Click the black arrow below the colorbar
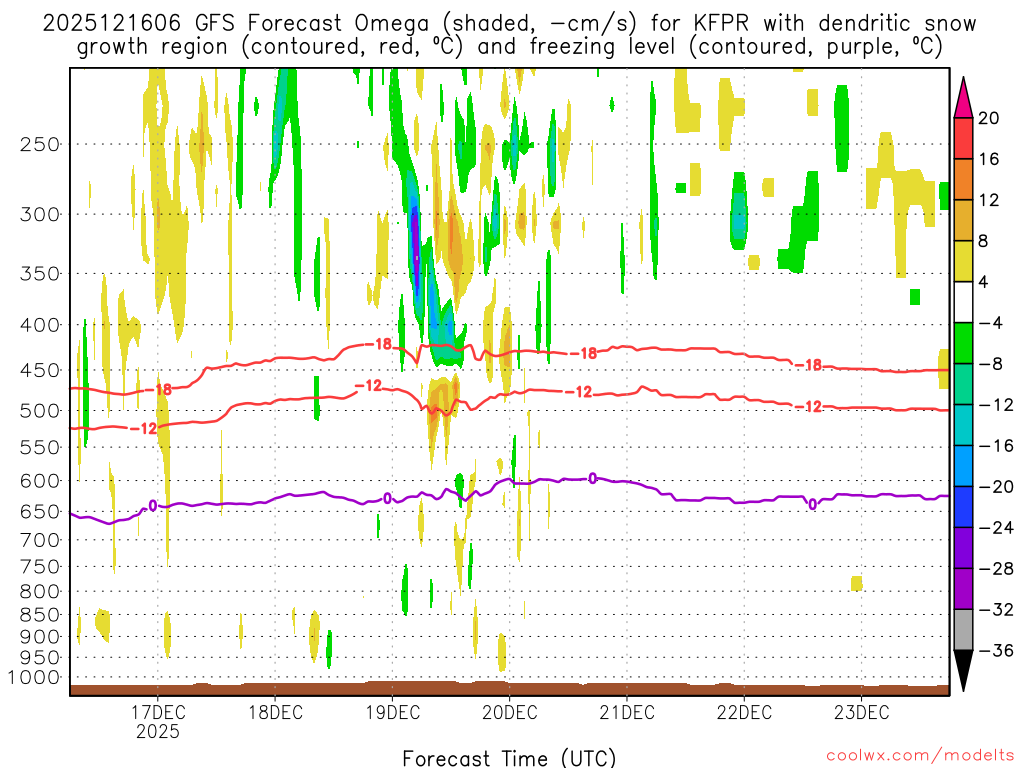 point(964,670)
